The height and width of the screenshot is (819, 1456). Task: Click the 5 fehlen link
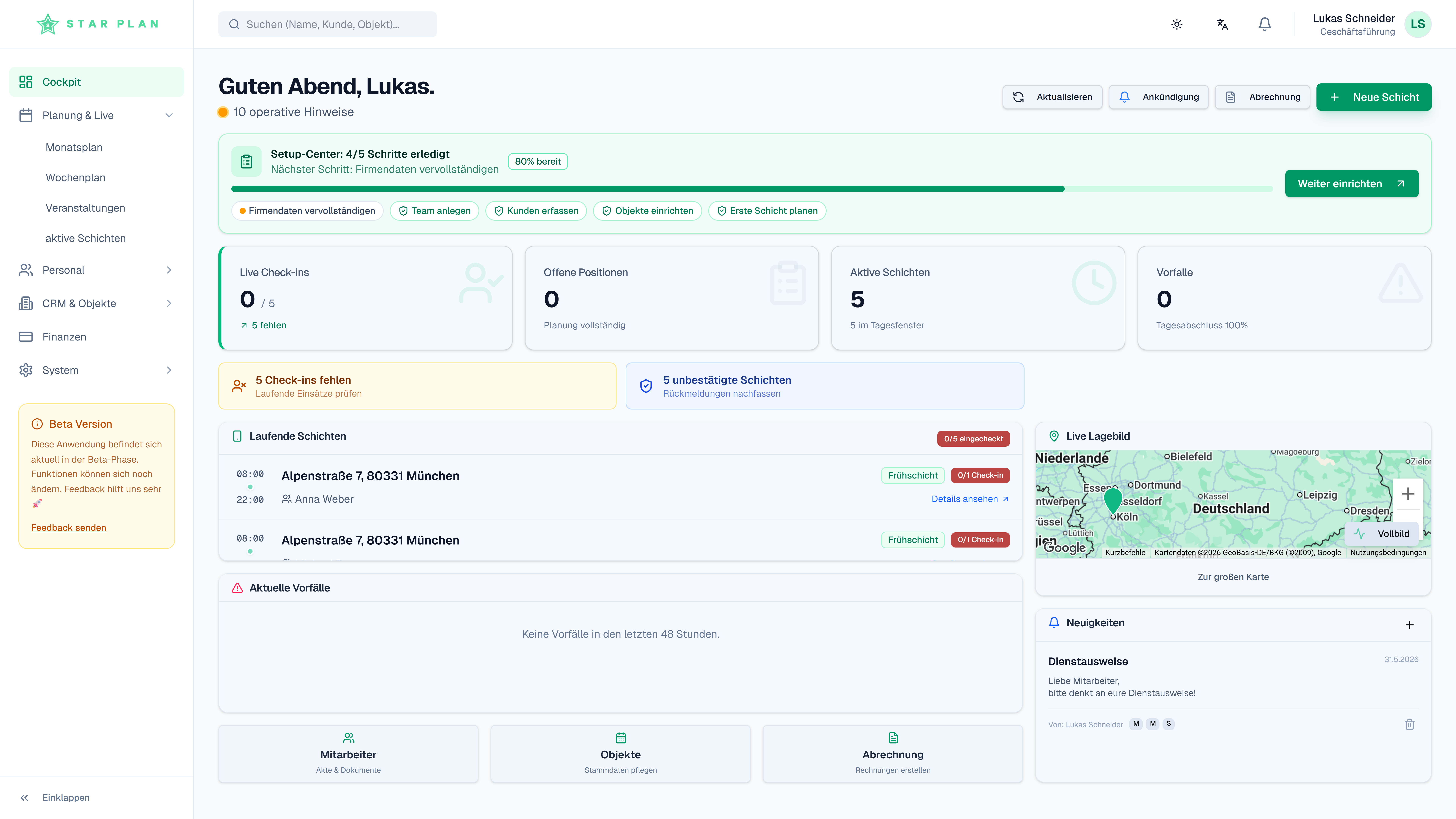[263, 326]
